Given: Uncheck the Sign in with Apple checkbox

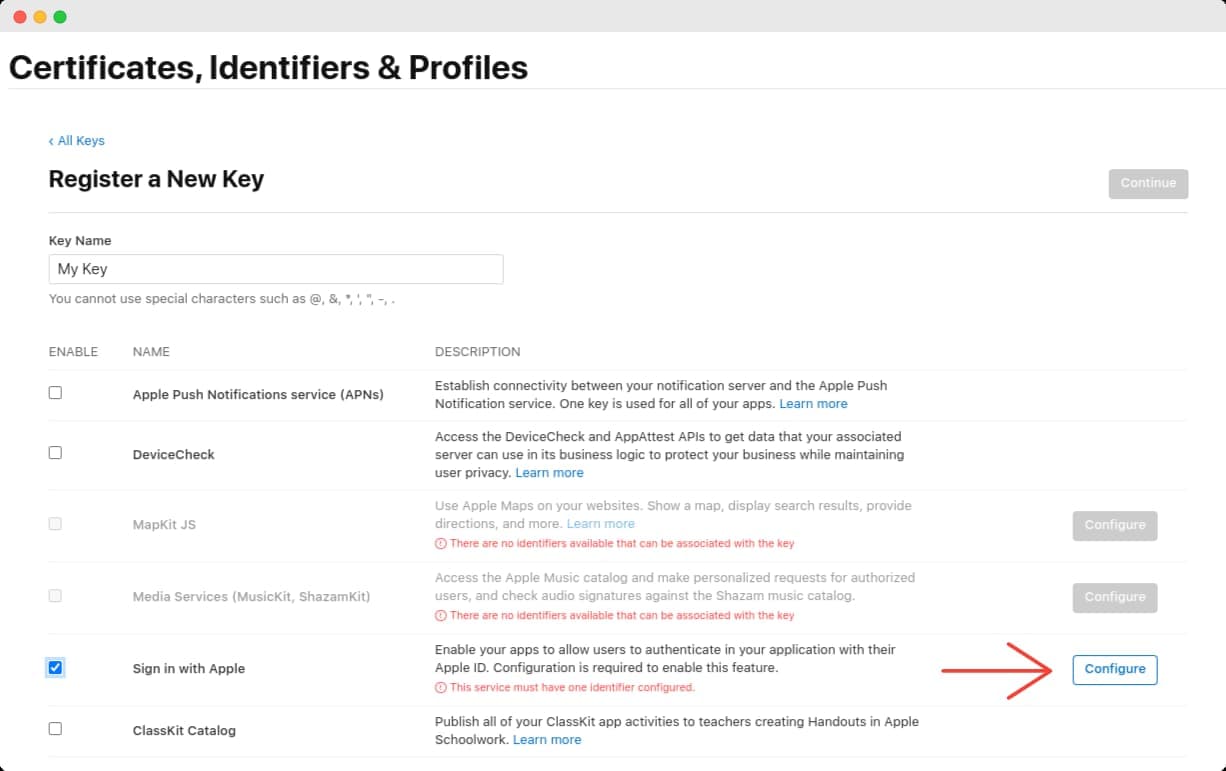Looking at the screenshot, I should 55,668.
